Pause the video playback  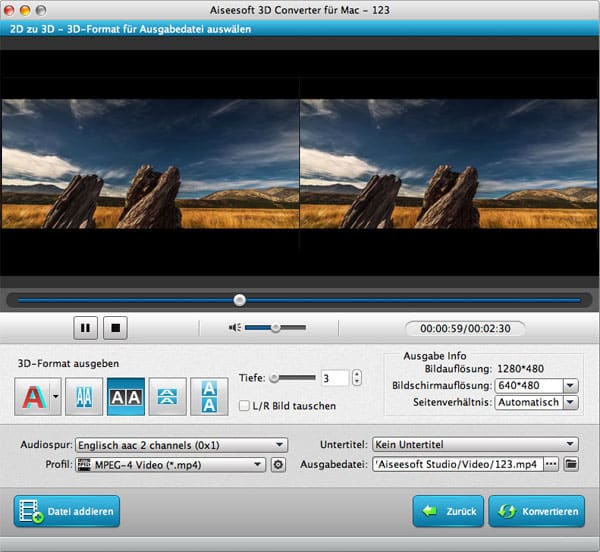(x=85, y=328)
